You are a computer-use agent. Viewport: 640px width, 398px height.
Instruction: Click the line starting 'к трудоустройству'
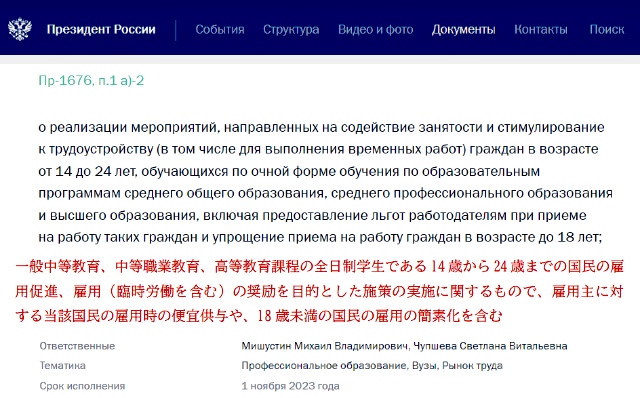click(318, 149)
